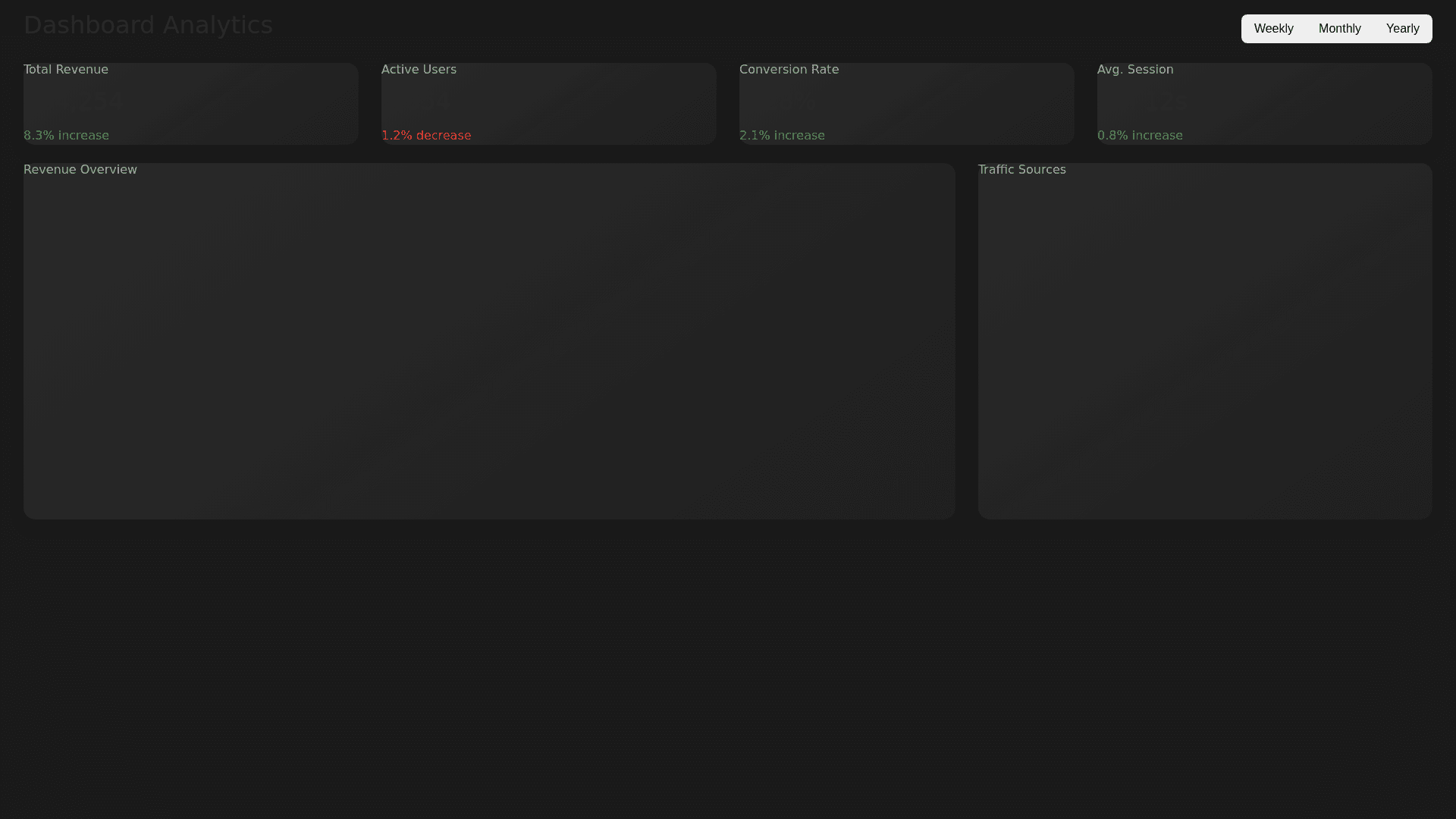Click the Dashboard Analytics title
This screenshot has height=819, width=1456.
148,25
